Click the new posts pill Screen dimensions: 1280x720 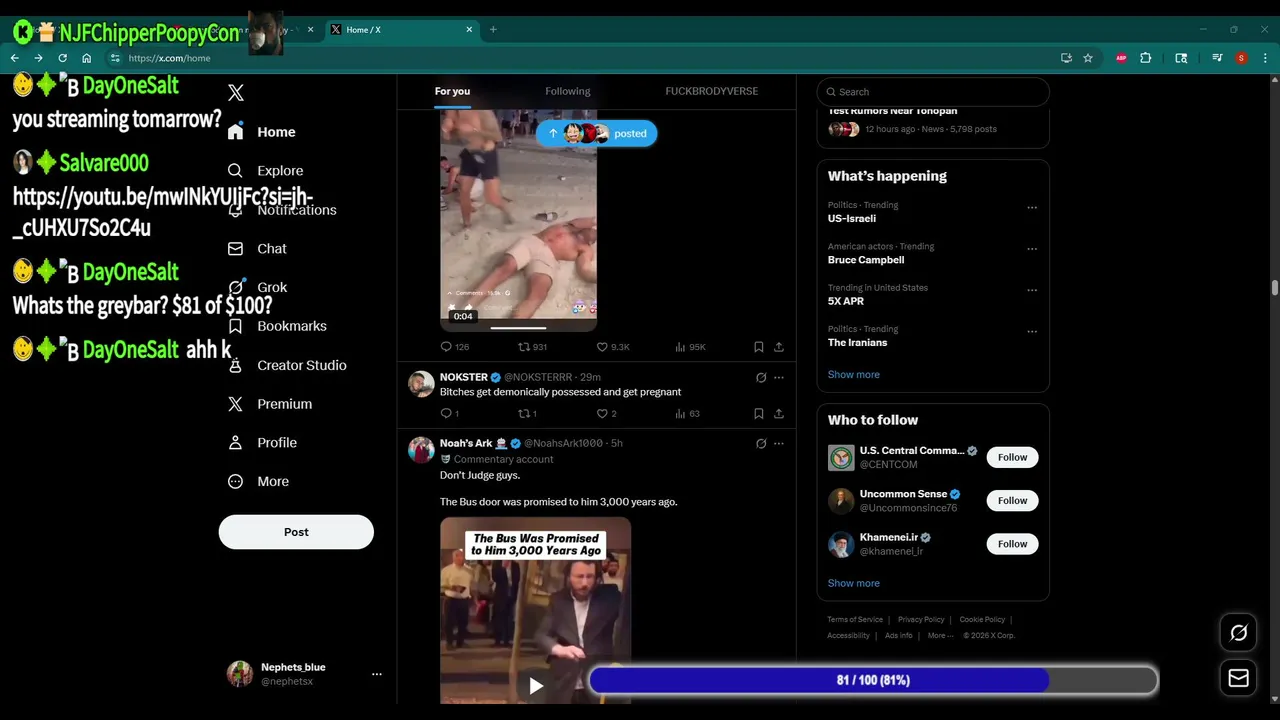coord(597,133)
